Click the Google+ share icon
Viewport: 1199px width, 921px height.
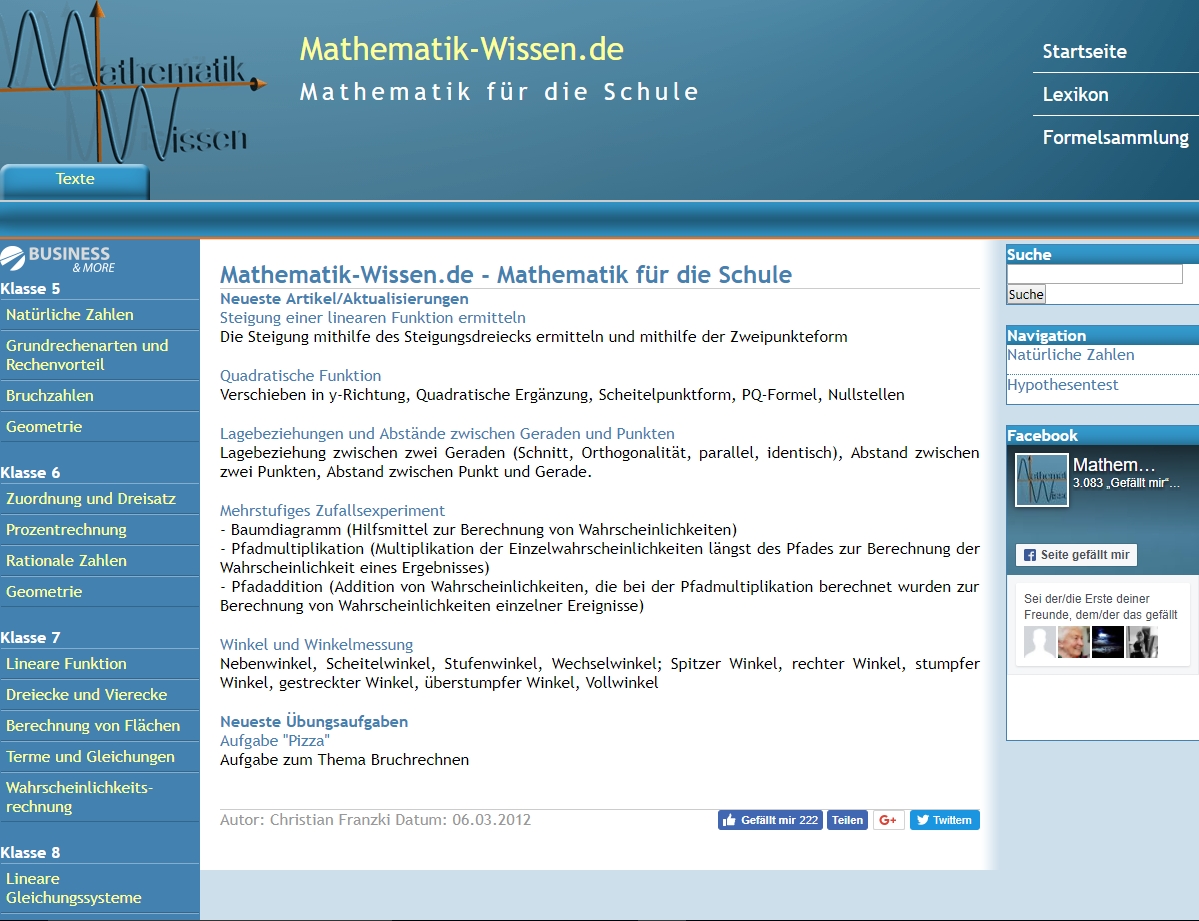(889, 820)
